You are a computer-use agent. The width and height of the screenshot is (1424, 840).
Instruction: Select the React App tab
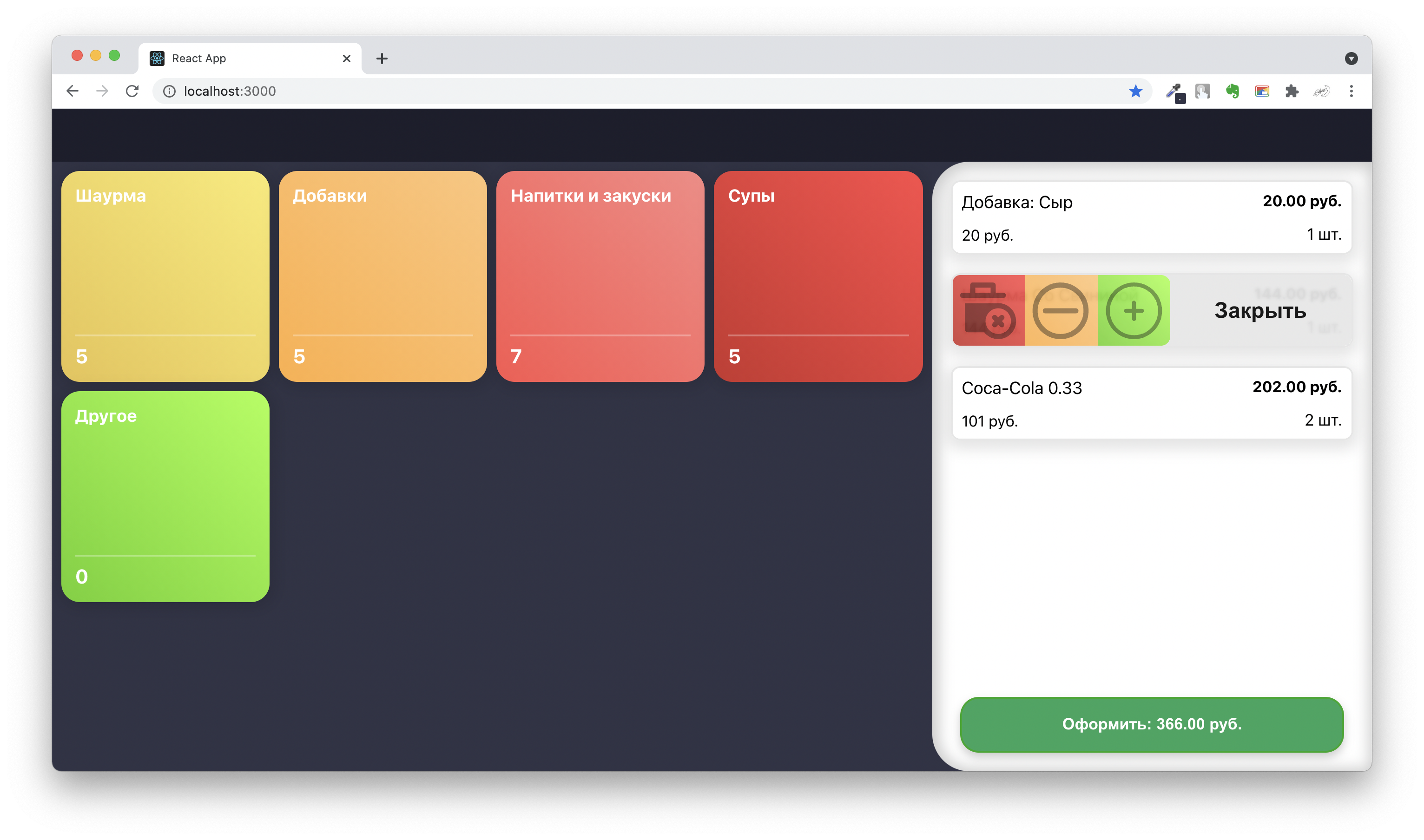point(249,58)
